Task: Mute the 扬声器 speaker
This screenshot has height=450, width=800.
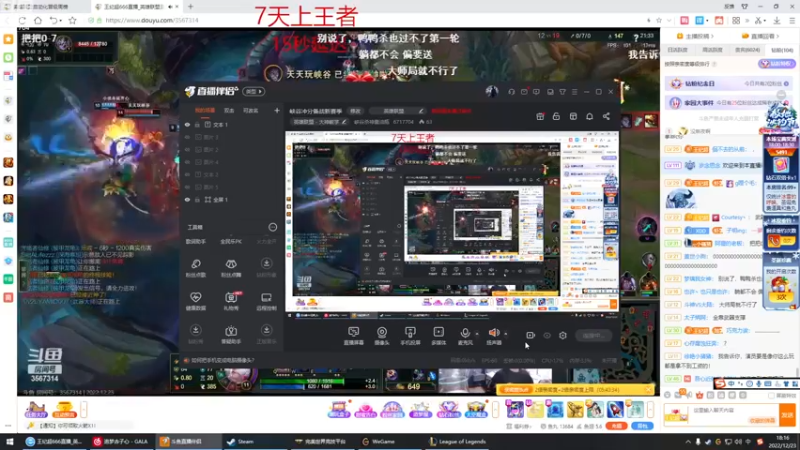Action: point(494,336)
